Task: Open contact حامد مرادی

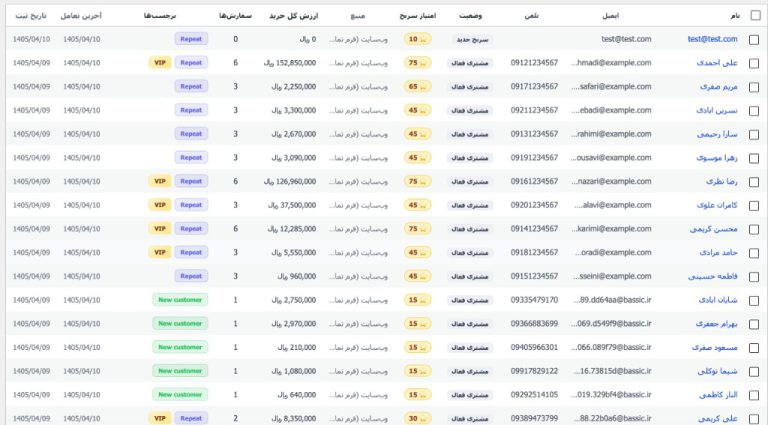Action: pyautogui.click(x=719, y=253)
